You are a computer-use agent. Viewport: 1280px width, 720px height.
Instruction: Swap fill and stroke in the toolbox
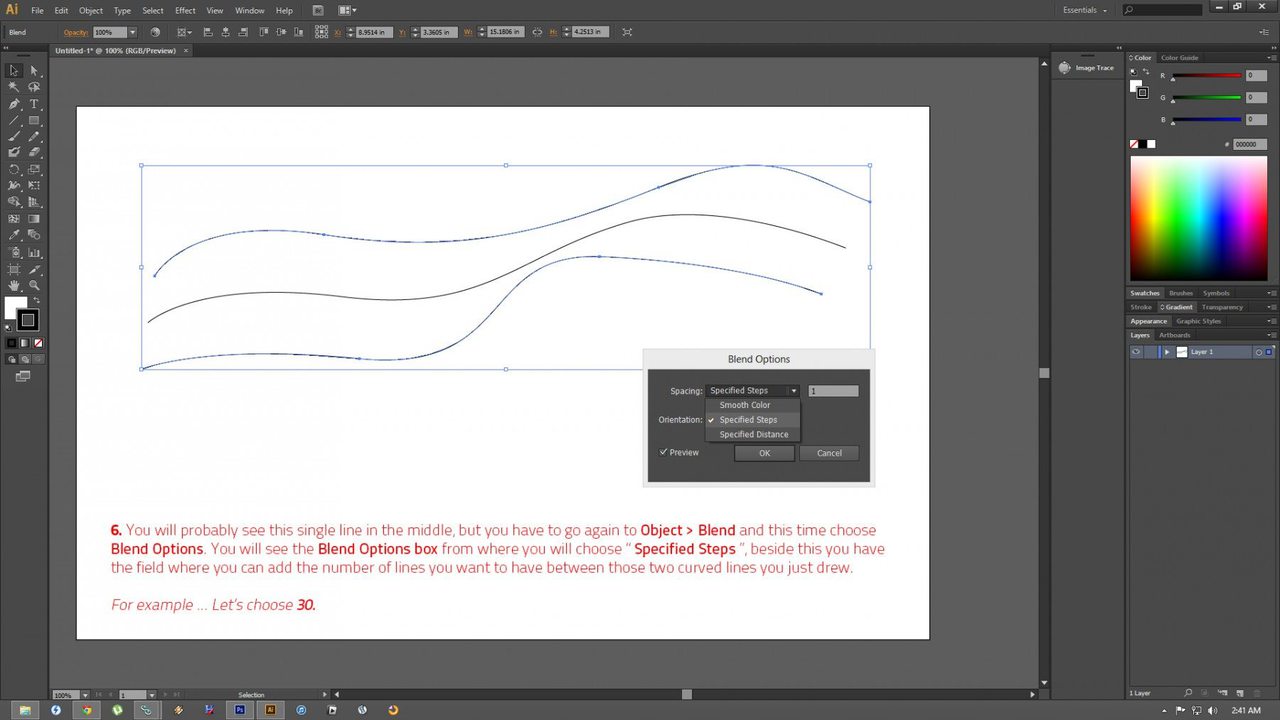point(37,300)
